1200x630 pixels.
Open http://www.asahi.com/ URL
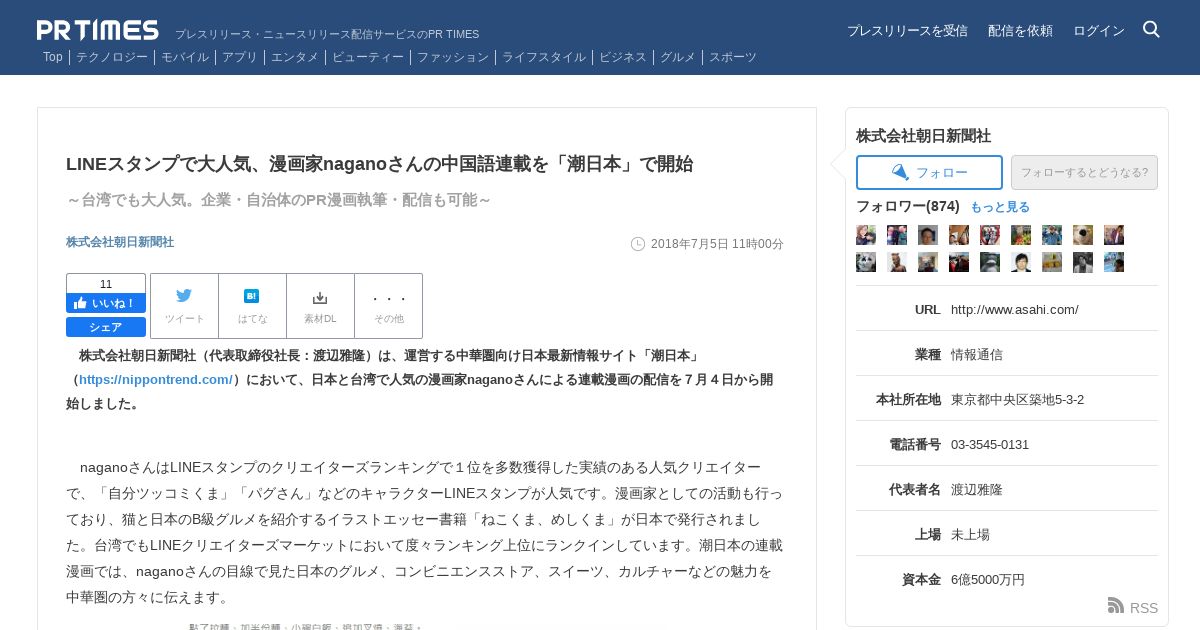pyautogui.click(x=1015, y=309)
